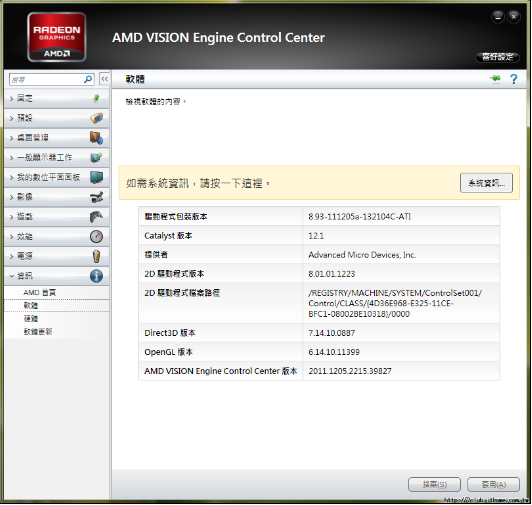Image resolution: width=532 pixels, height=505 pixels.
Task: Click the 2D driver version value 8.01.01.1223
Action: [x=331, y=274]
